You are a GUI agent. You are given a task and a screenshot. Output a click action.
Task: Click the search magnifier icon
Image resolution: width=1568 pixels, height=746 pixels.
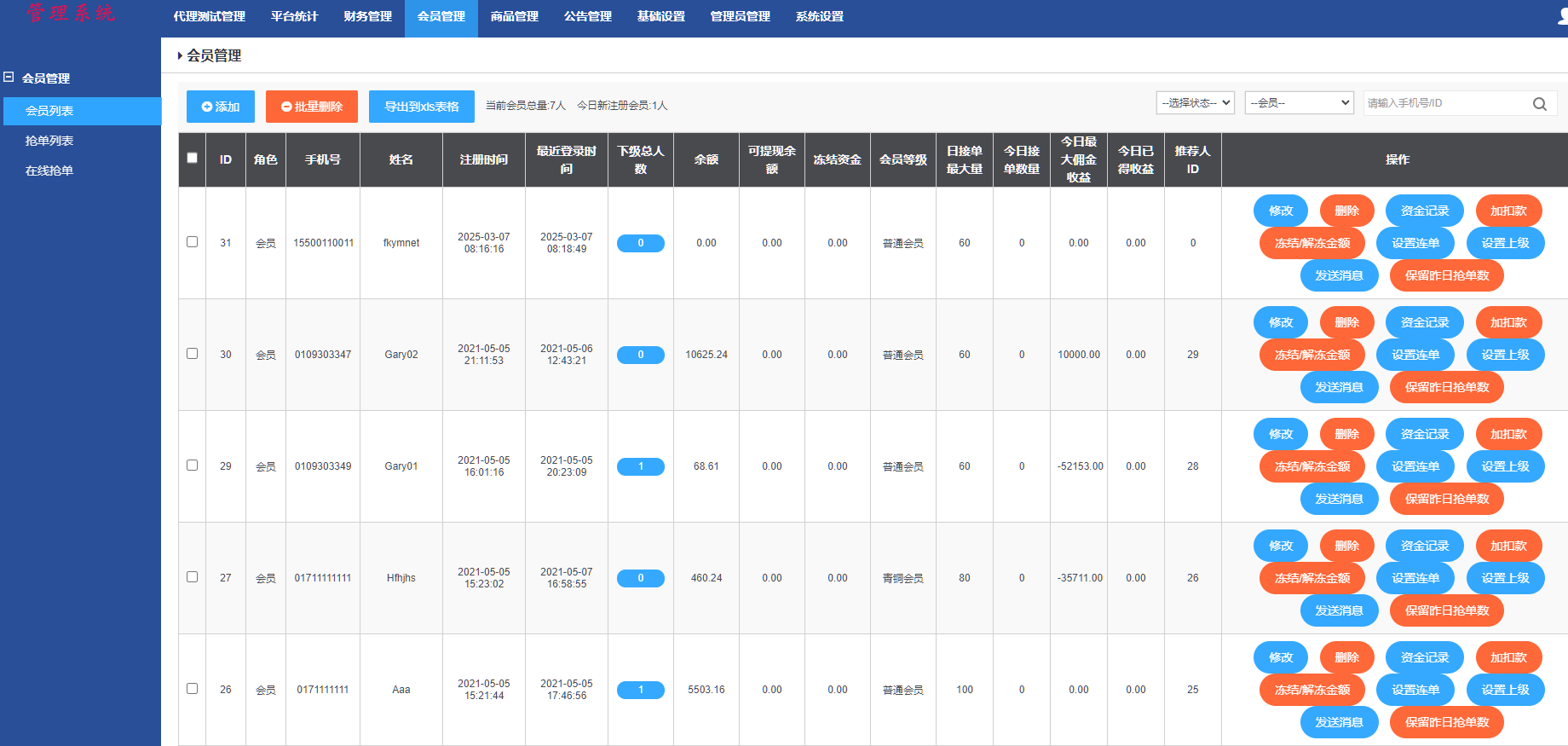click(1539, 104)
